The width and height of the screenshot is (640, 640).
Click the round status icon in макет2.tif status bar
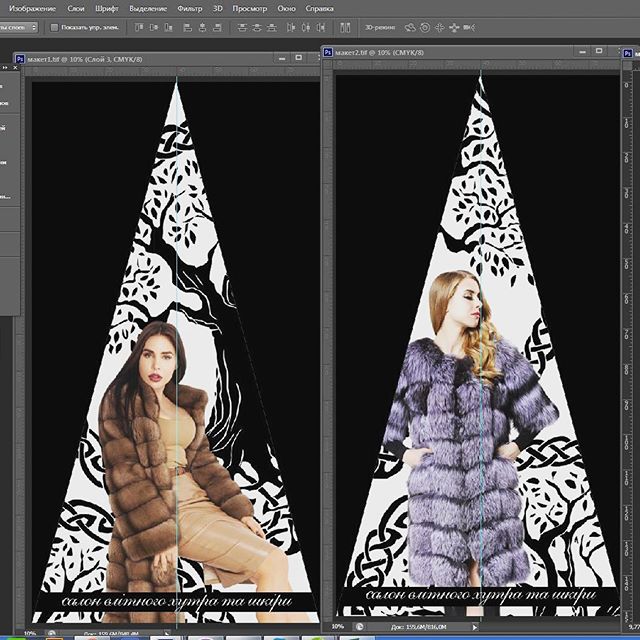pos(359,627)
